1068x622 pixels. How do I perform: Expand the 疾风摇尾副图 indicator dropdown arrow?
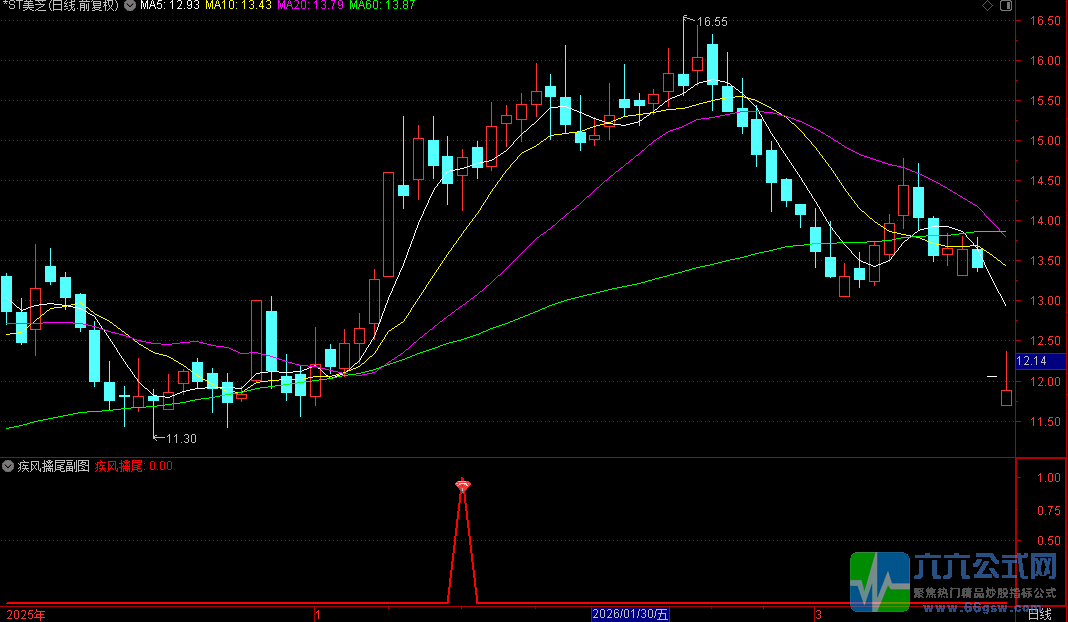click(8, 467)
